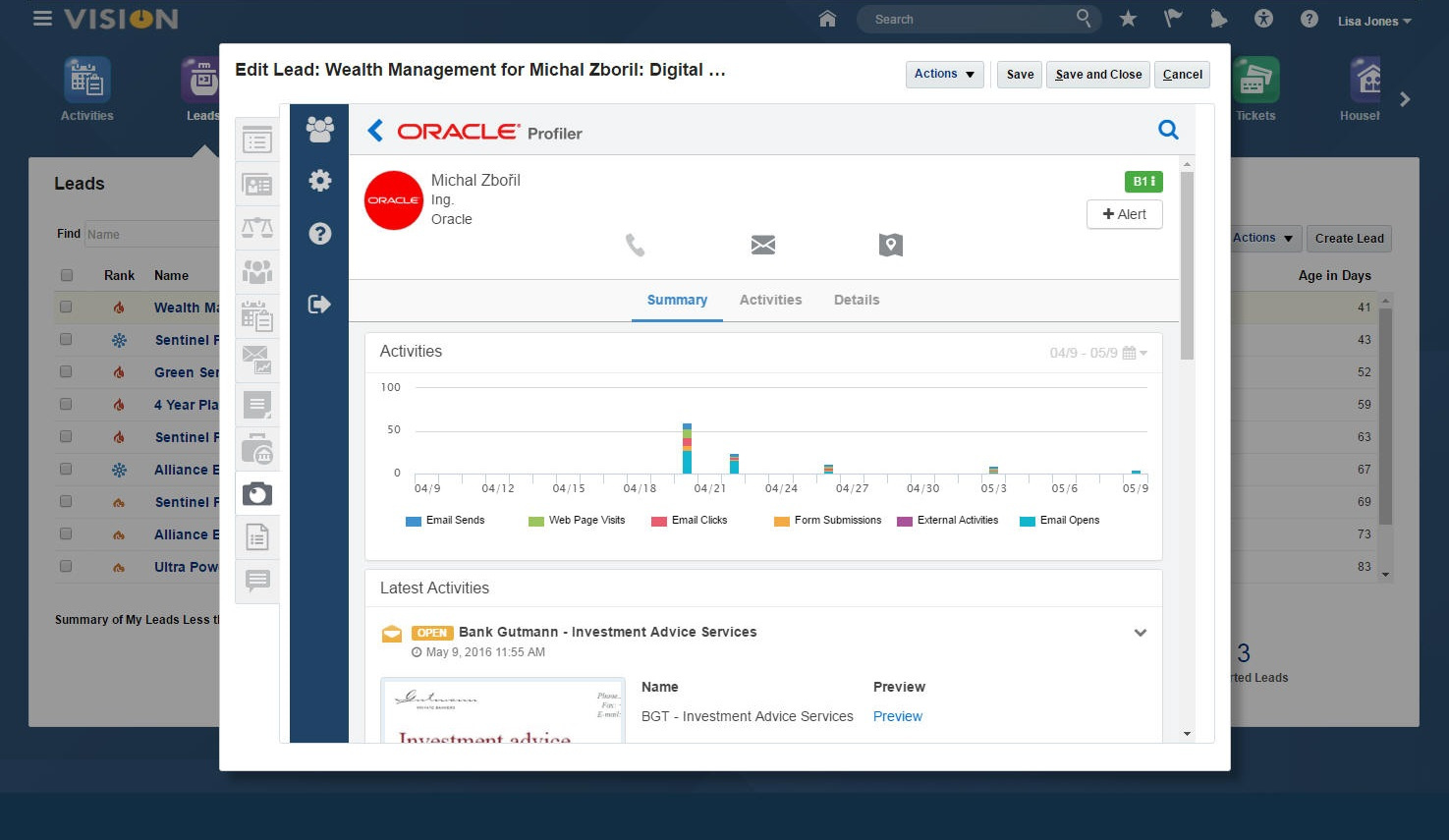This screenshot has width=1449, height=840.
Task: Open the hamburger navigation menu
Action: (x=42, y=19)
